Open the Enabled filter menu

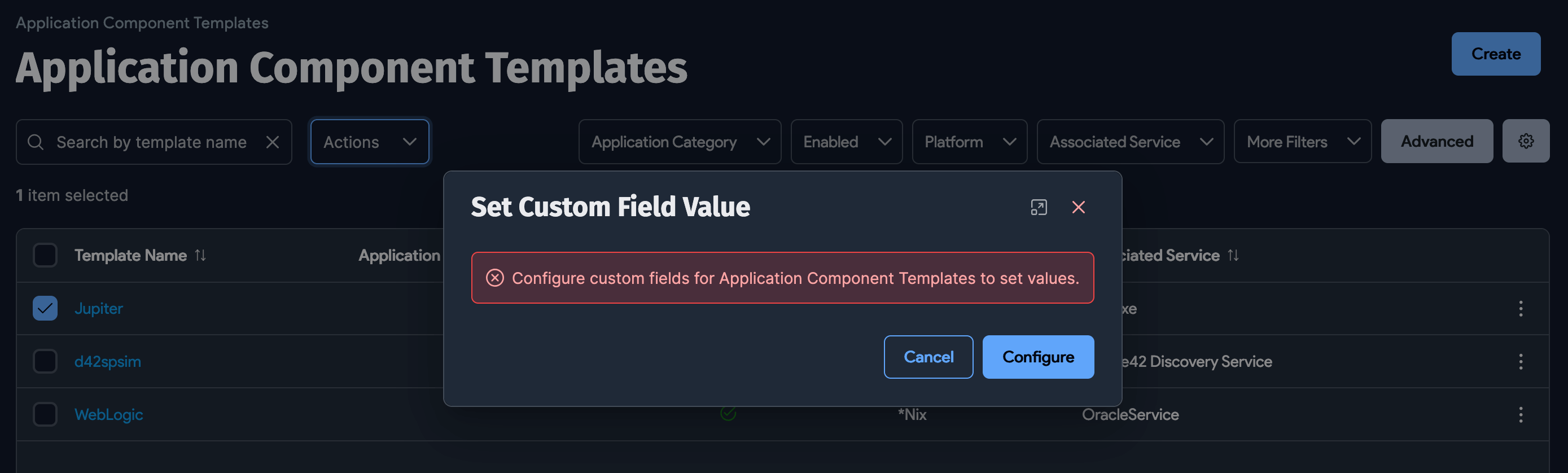point(846,141)
